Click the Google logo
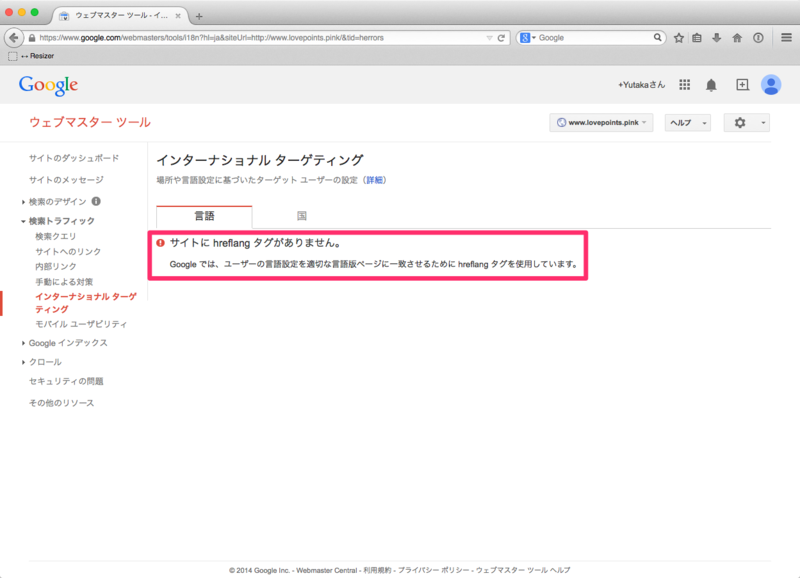The height and width of the screenshot is (578, 800). coord(48,85)
